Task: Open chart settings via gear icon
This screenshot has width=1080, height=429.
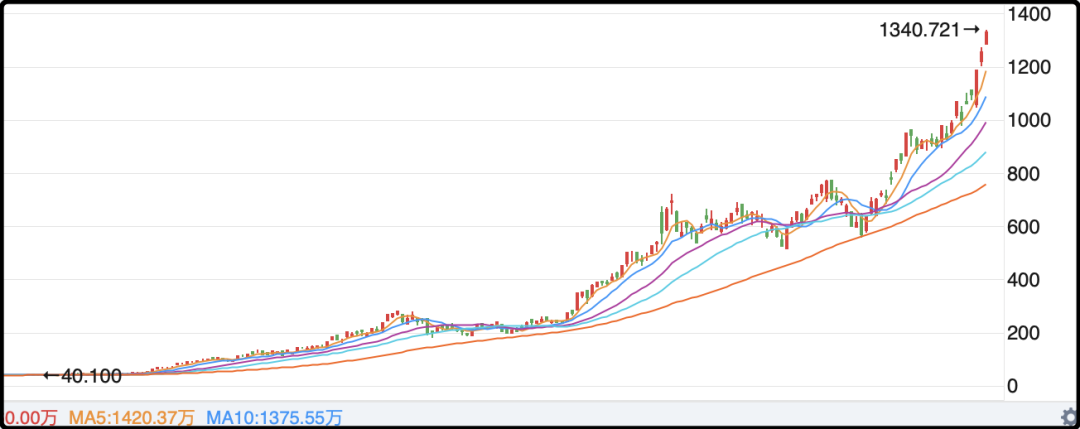Action: pyautogui.click(x=1070, y=417)
